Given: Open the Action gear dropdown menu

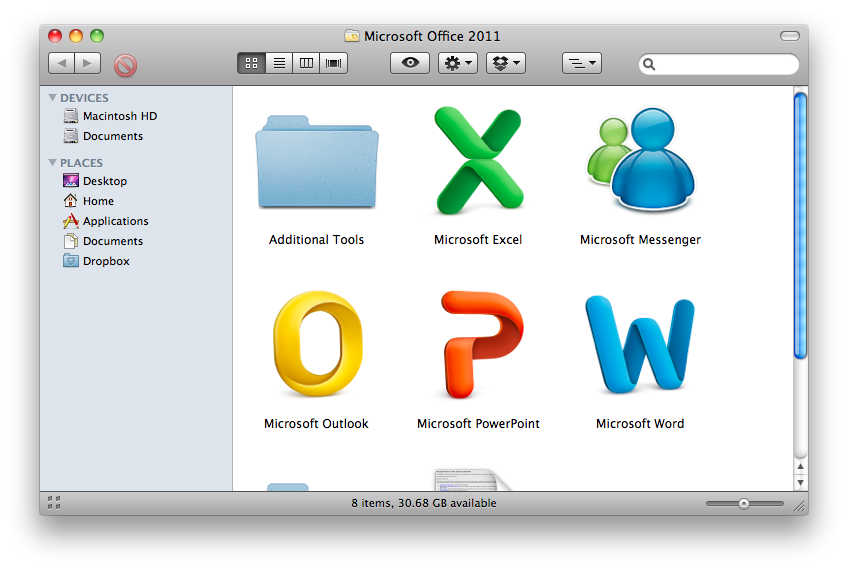Looking at the screenshot, I should point(458,63).
